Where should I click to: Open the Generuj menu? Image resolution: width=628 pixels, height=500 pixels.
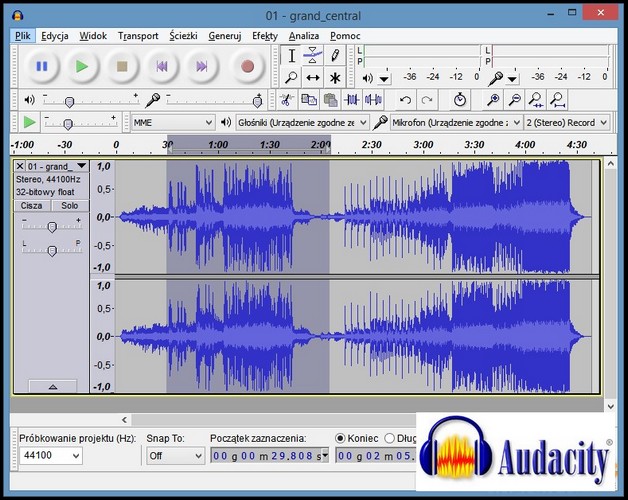tap(225, 36)
